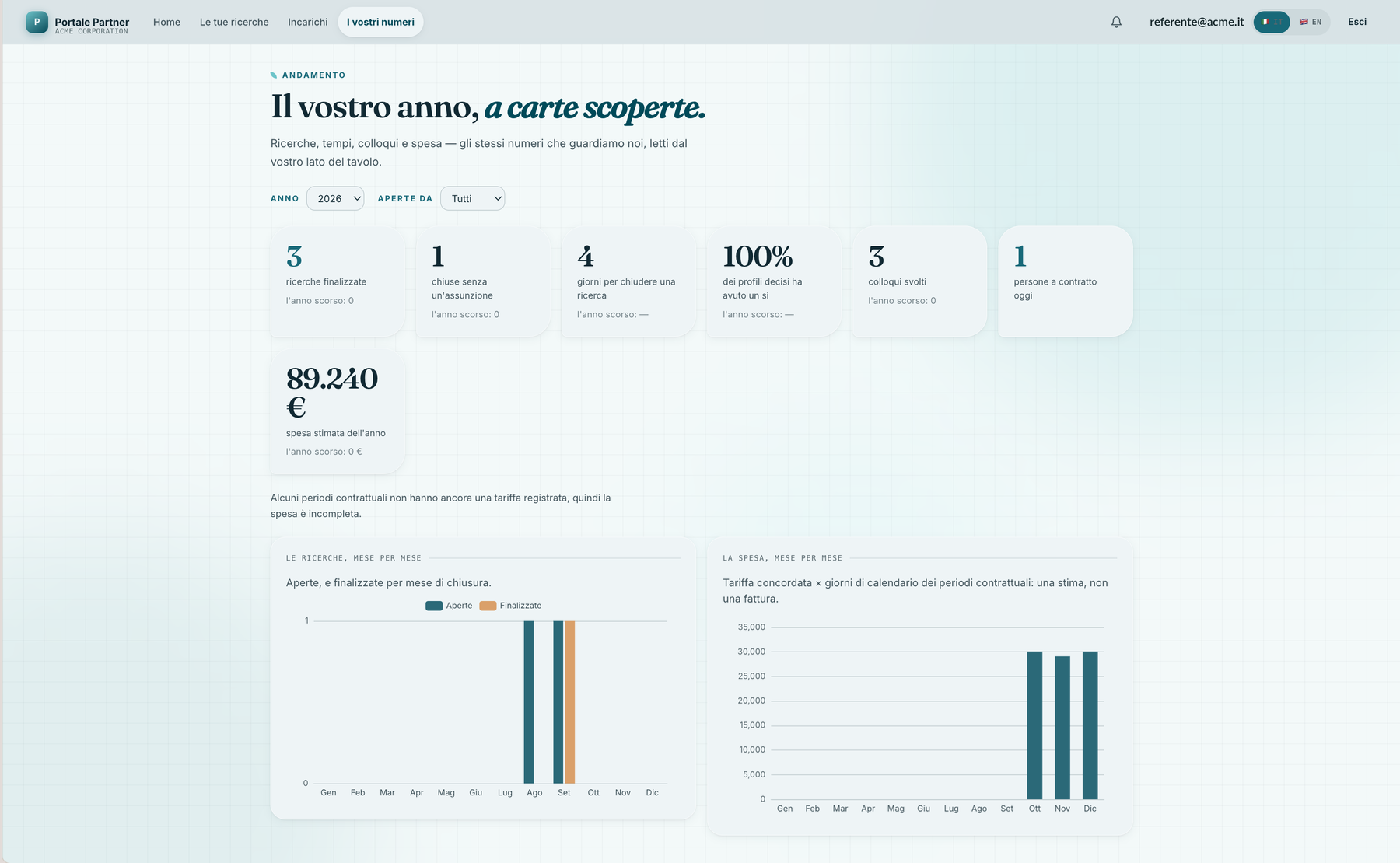
Task: Click referente@acme.it account label
Action: (x=1196, y=22)
